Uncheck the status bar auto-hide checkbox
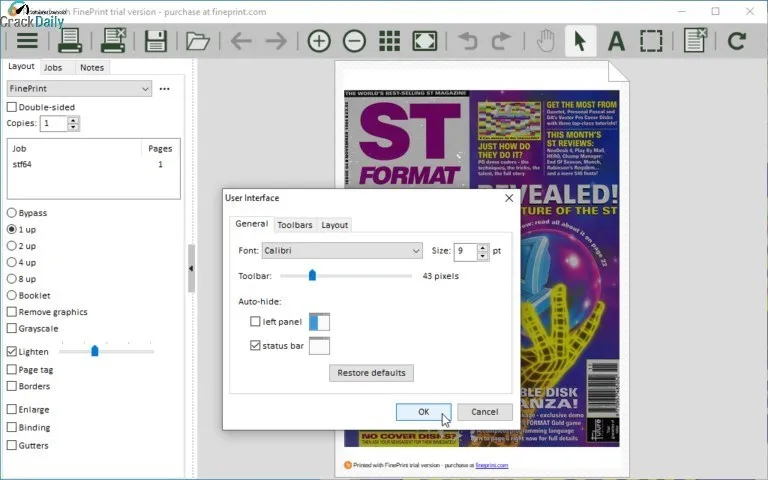 pos(255,346)
